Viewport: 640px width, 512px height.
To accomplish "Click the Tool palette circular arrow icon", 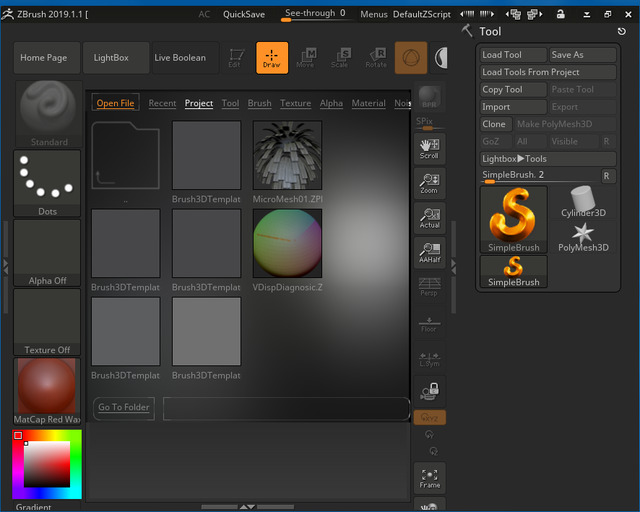I will tap(621, 31).
